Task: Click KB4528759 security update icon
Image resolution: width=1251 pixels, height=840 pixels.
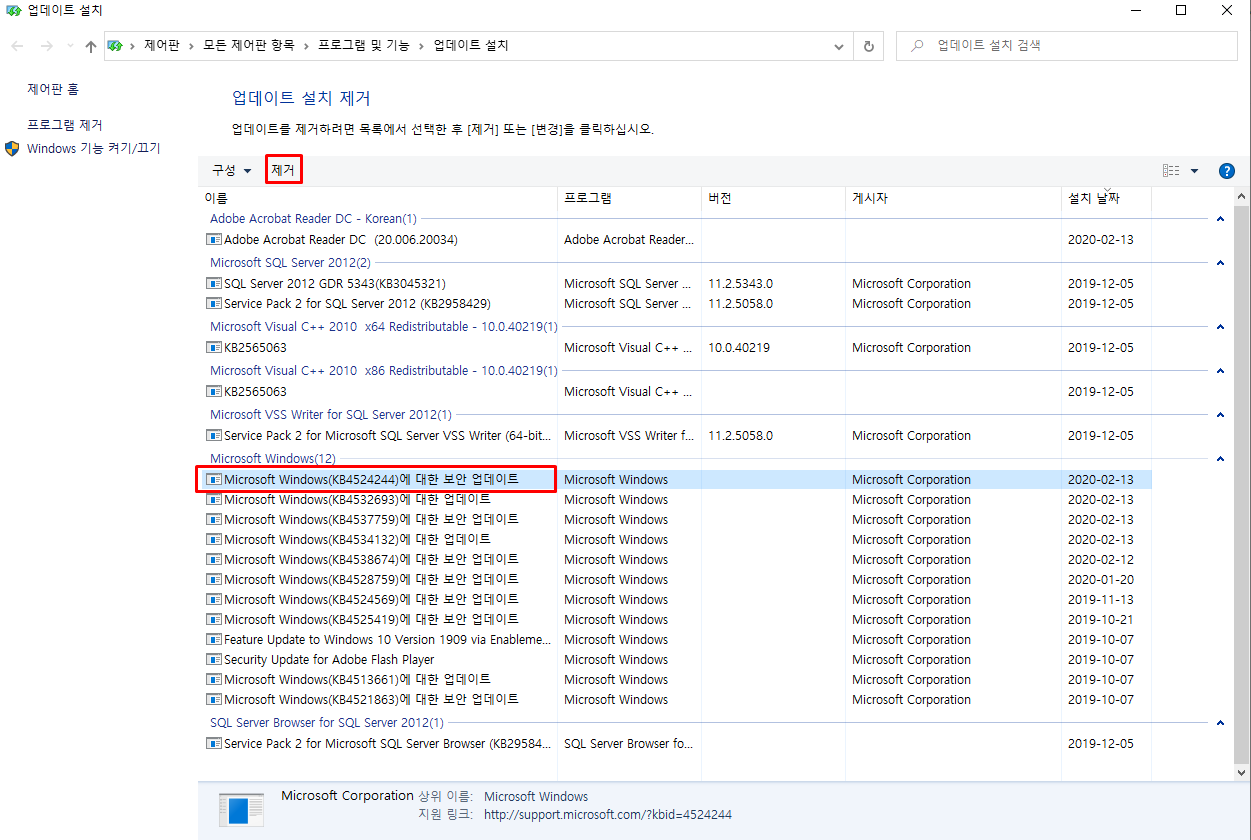Action: coord(213,580)
